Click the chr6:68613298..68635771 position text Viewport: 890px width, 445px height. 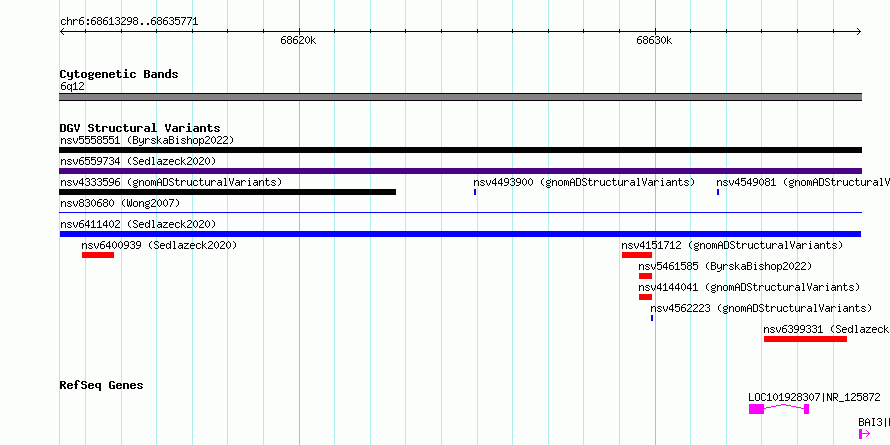(129, 22)
